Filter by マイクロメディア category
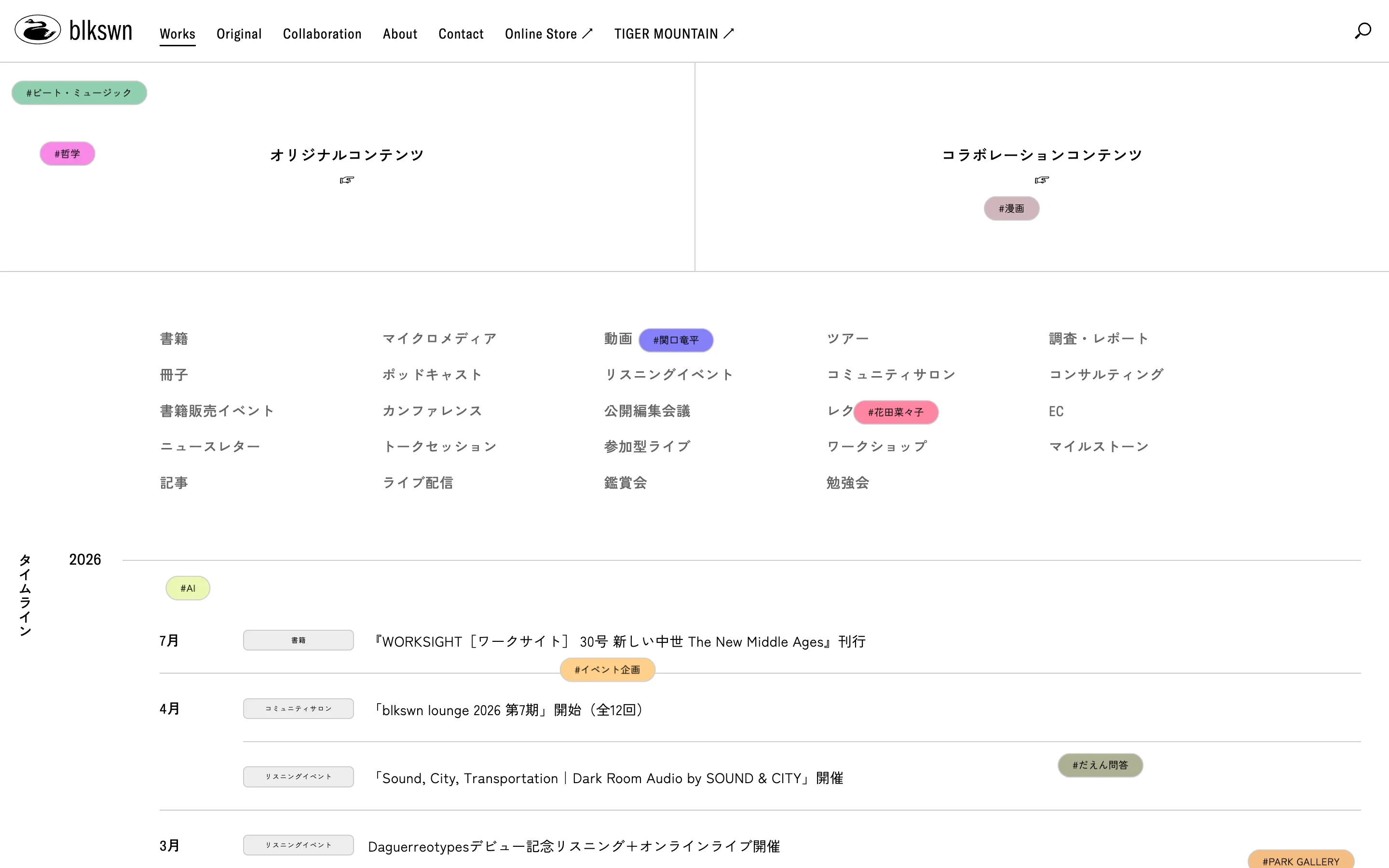1389x868 pixels. [x=440, y=339]
